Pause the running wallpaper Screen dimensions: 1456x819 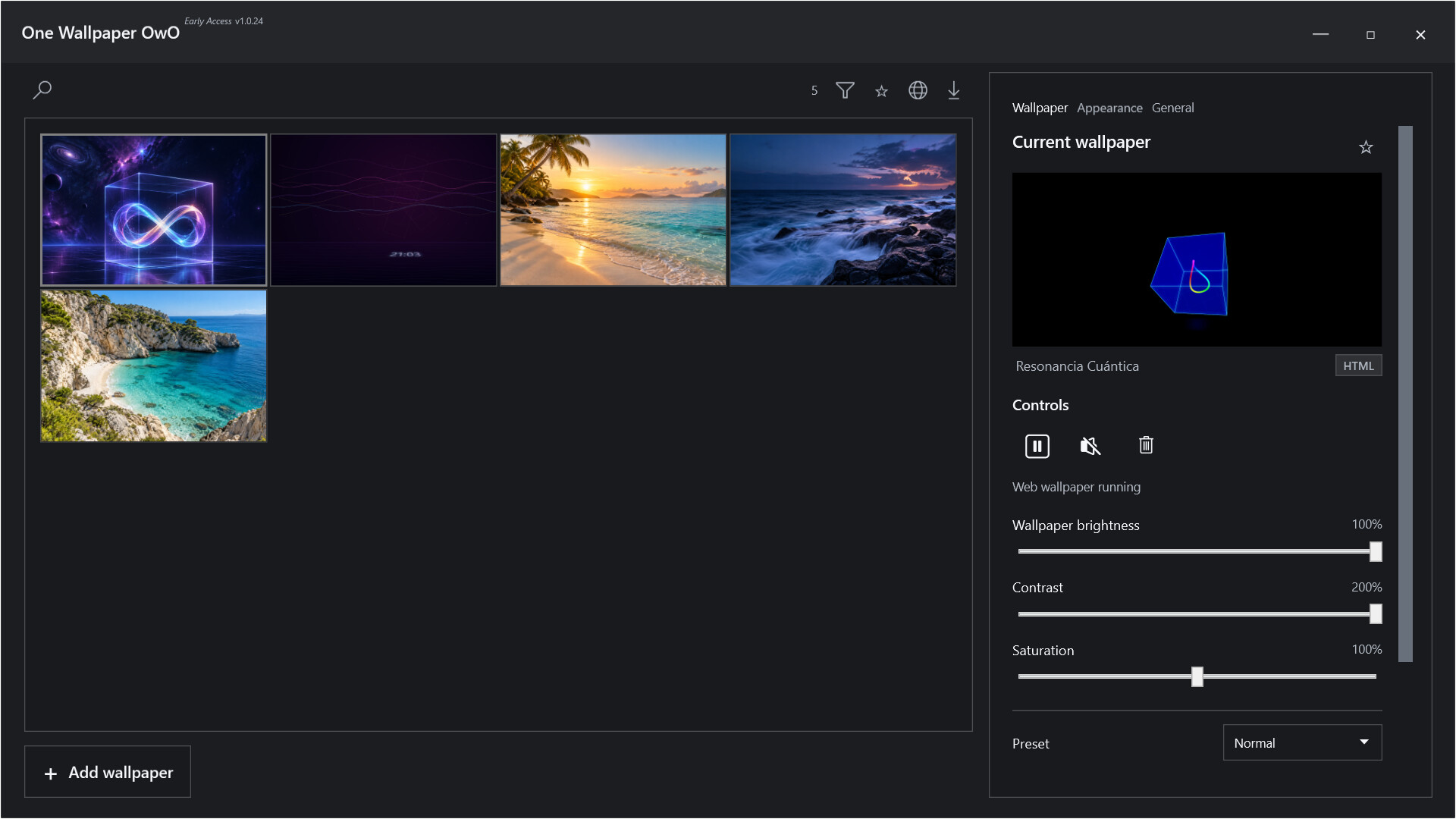(1037, 446)
